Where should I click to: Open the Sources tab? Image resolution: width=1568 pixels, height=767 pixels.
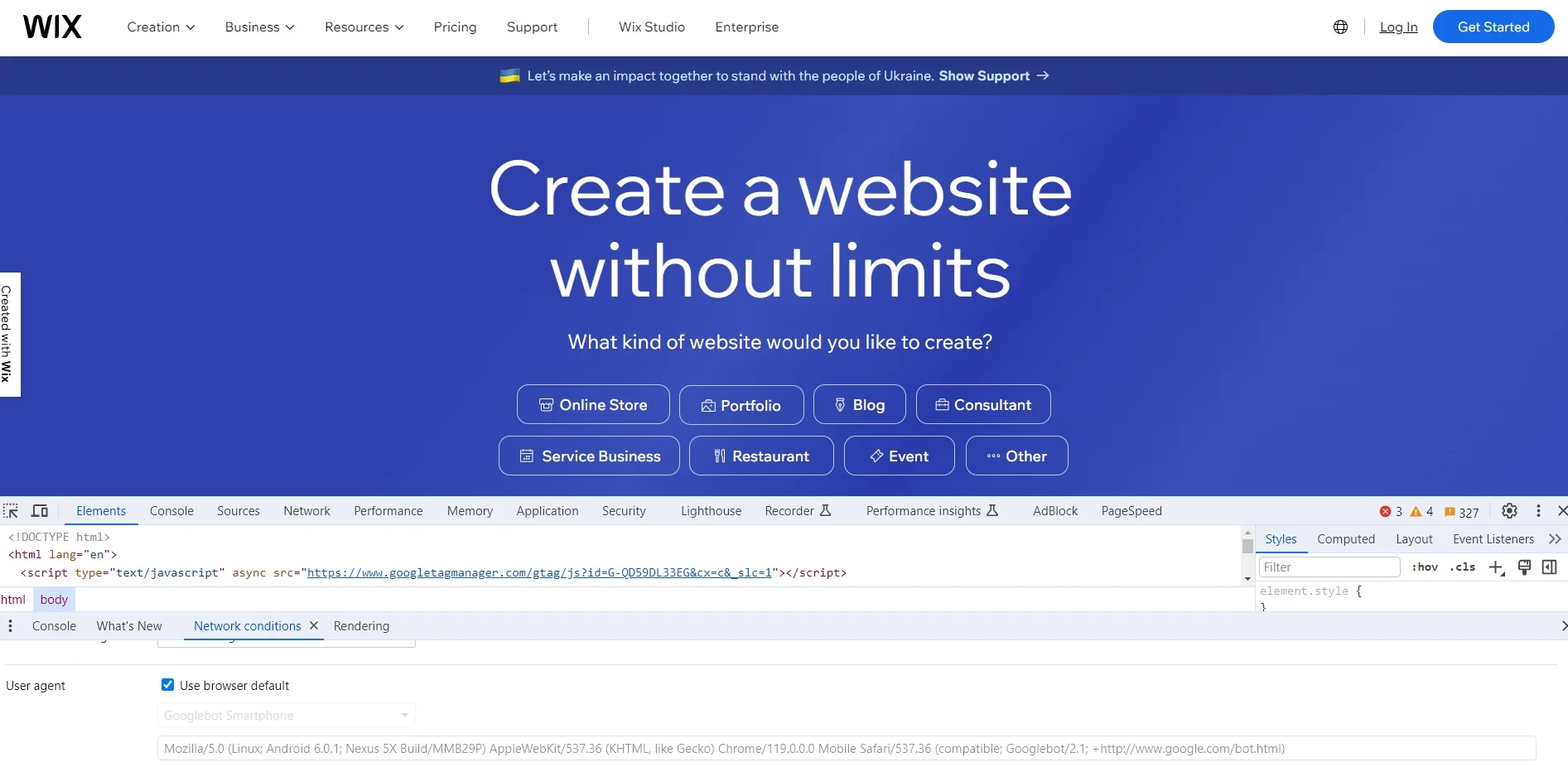[239, 511]
